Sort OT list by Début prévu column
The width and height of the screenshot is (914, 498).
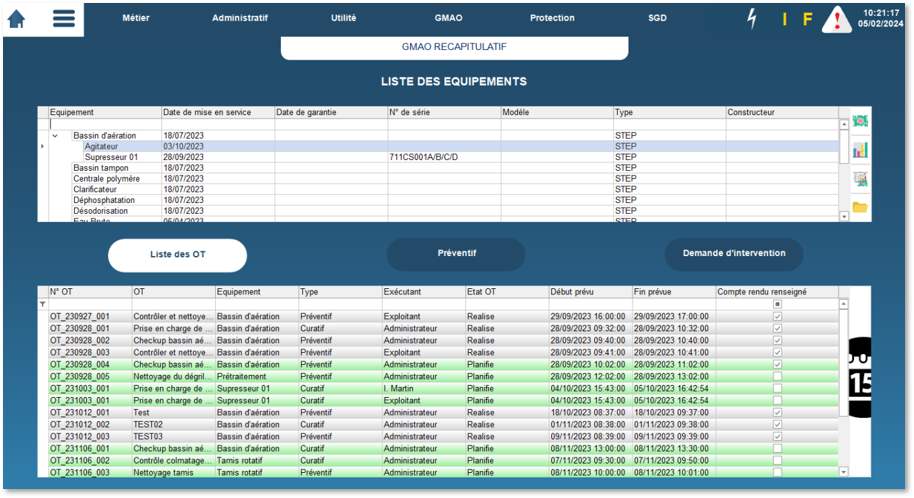pyautogui.click(x=590, y=292)
